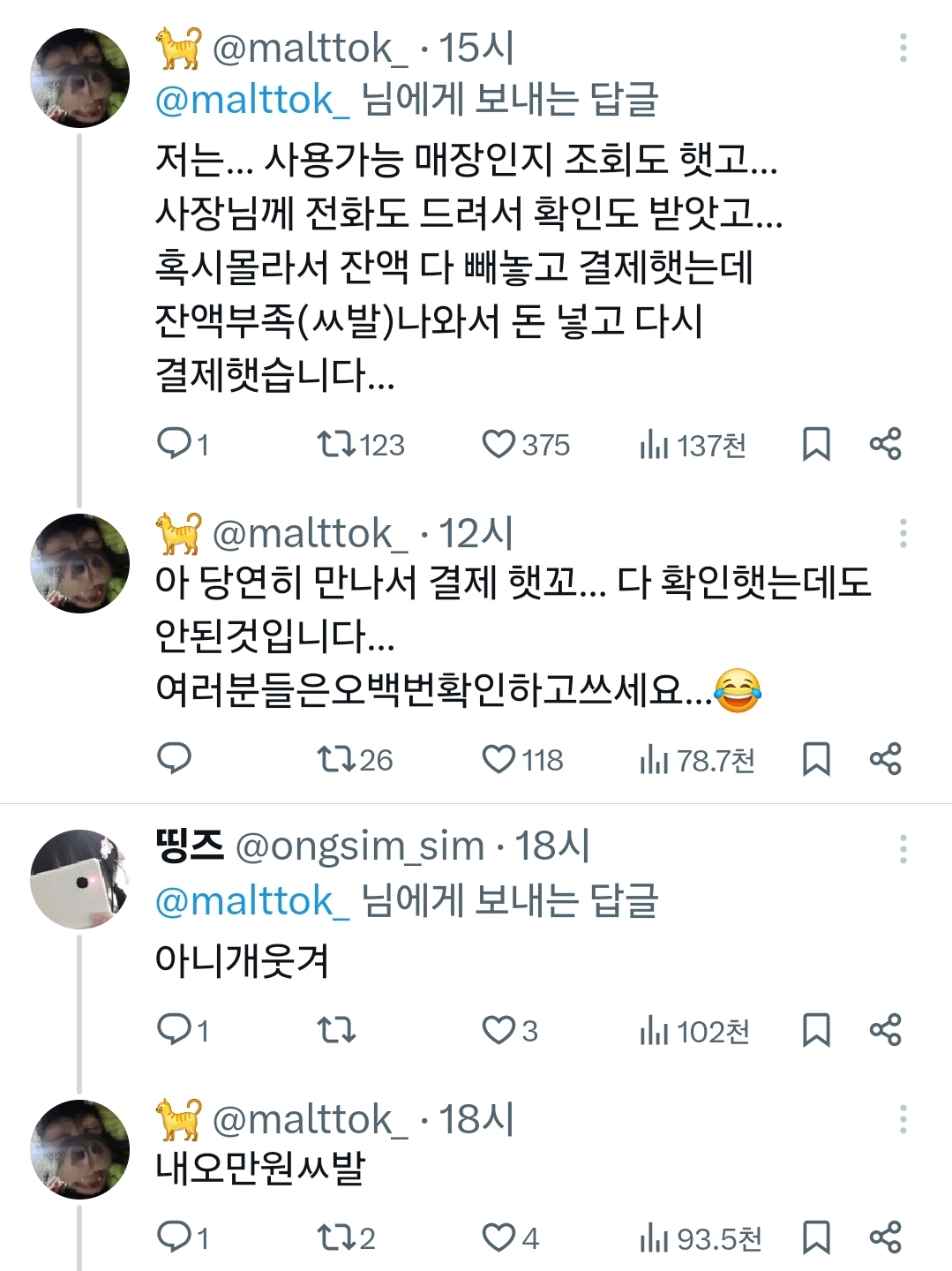952x1271 pixels.
Task: Open the 여러분들은오백번확인하고쓰세요 tweet text
Action: (432, 690)
